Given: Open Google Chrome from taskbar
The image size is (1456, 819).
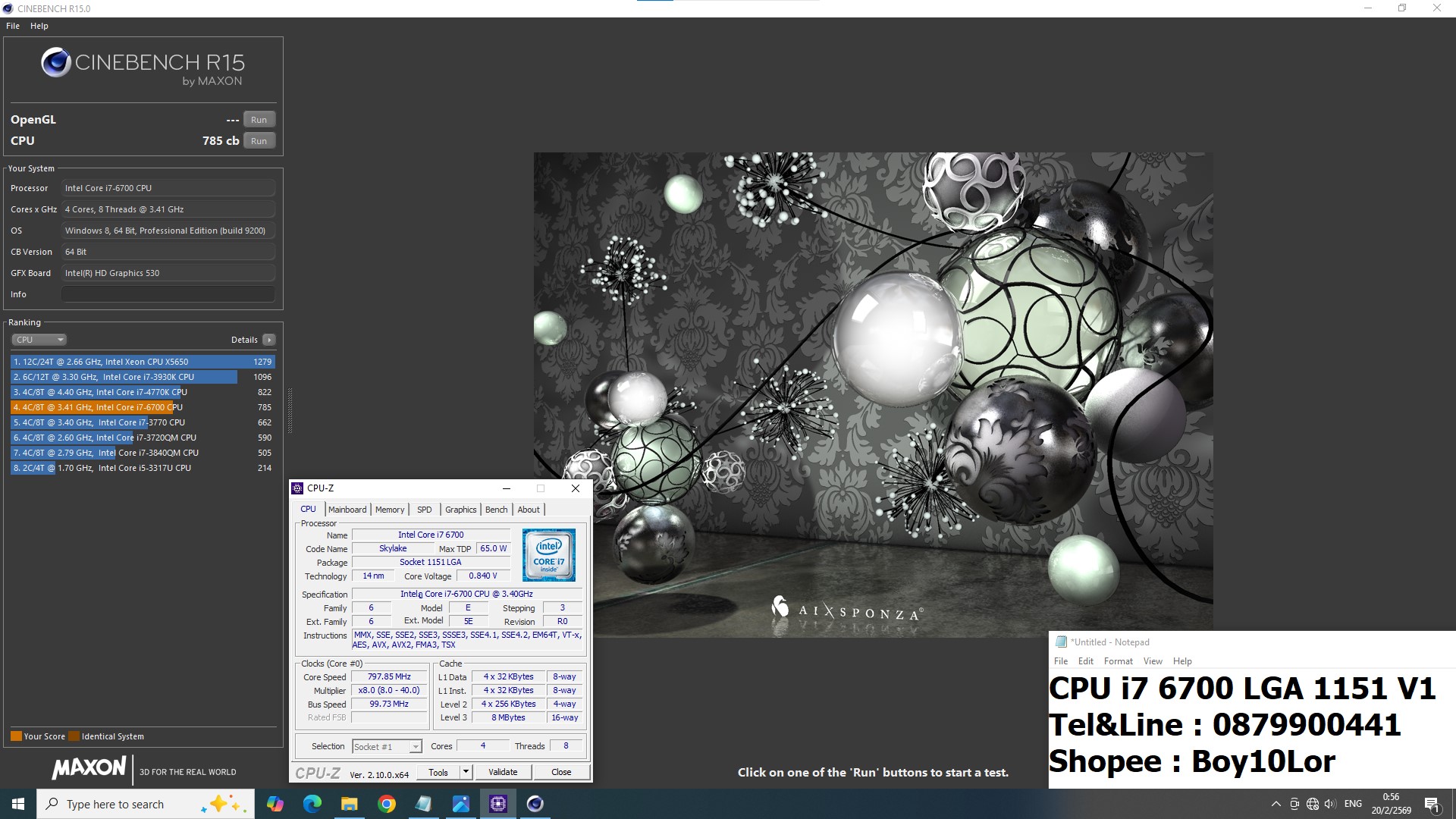Looking at the screenshot, I should point(386,804).
